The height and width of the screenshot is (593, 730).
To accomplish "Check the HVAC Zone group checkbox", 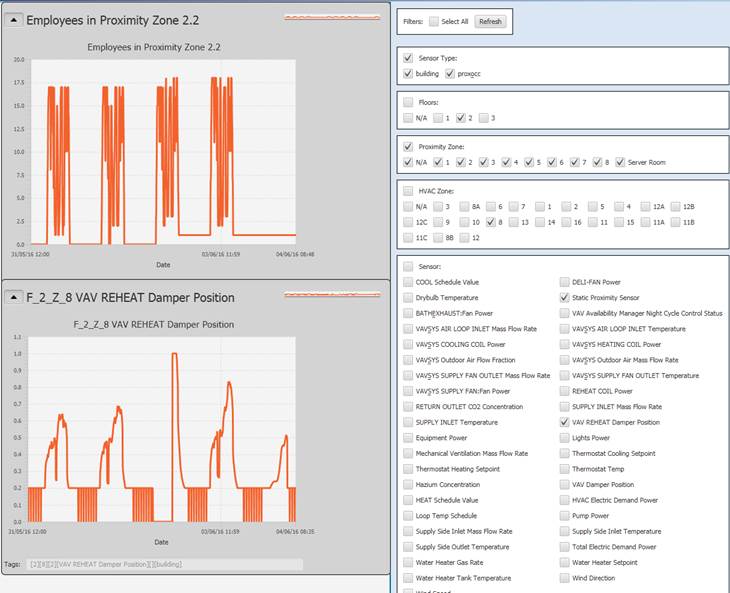I will (408, 191).
